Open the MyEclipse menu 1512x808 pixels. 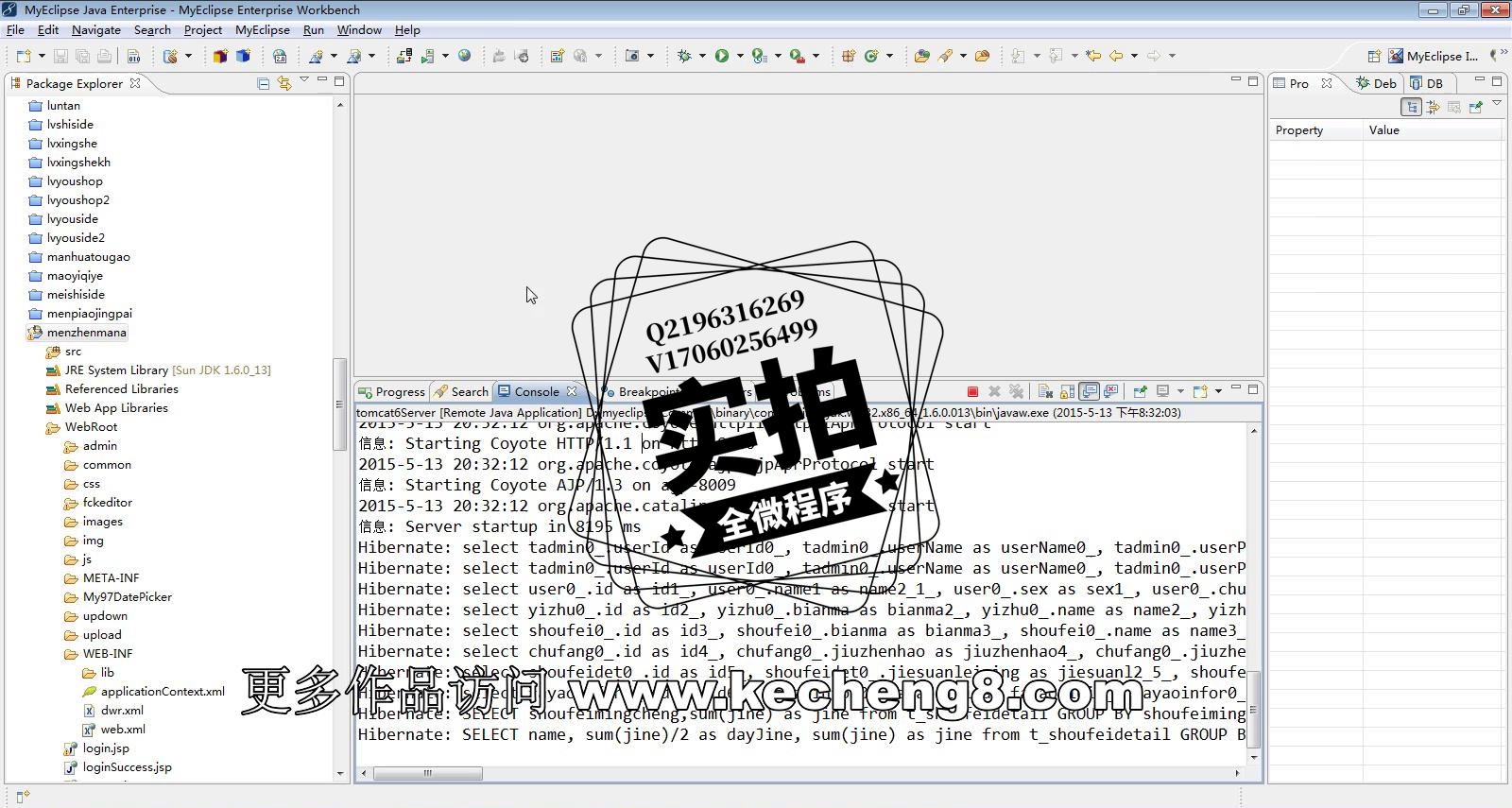[263, 30]
